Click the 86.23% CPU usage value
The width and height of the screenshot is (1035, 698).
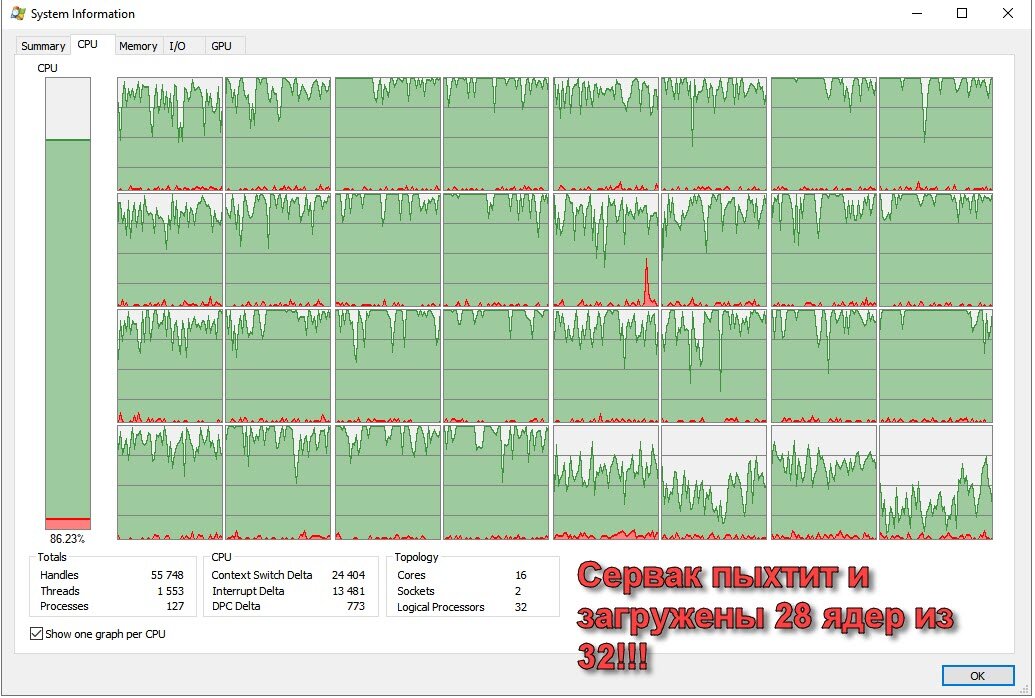tap(67, 539)
